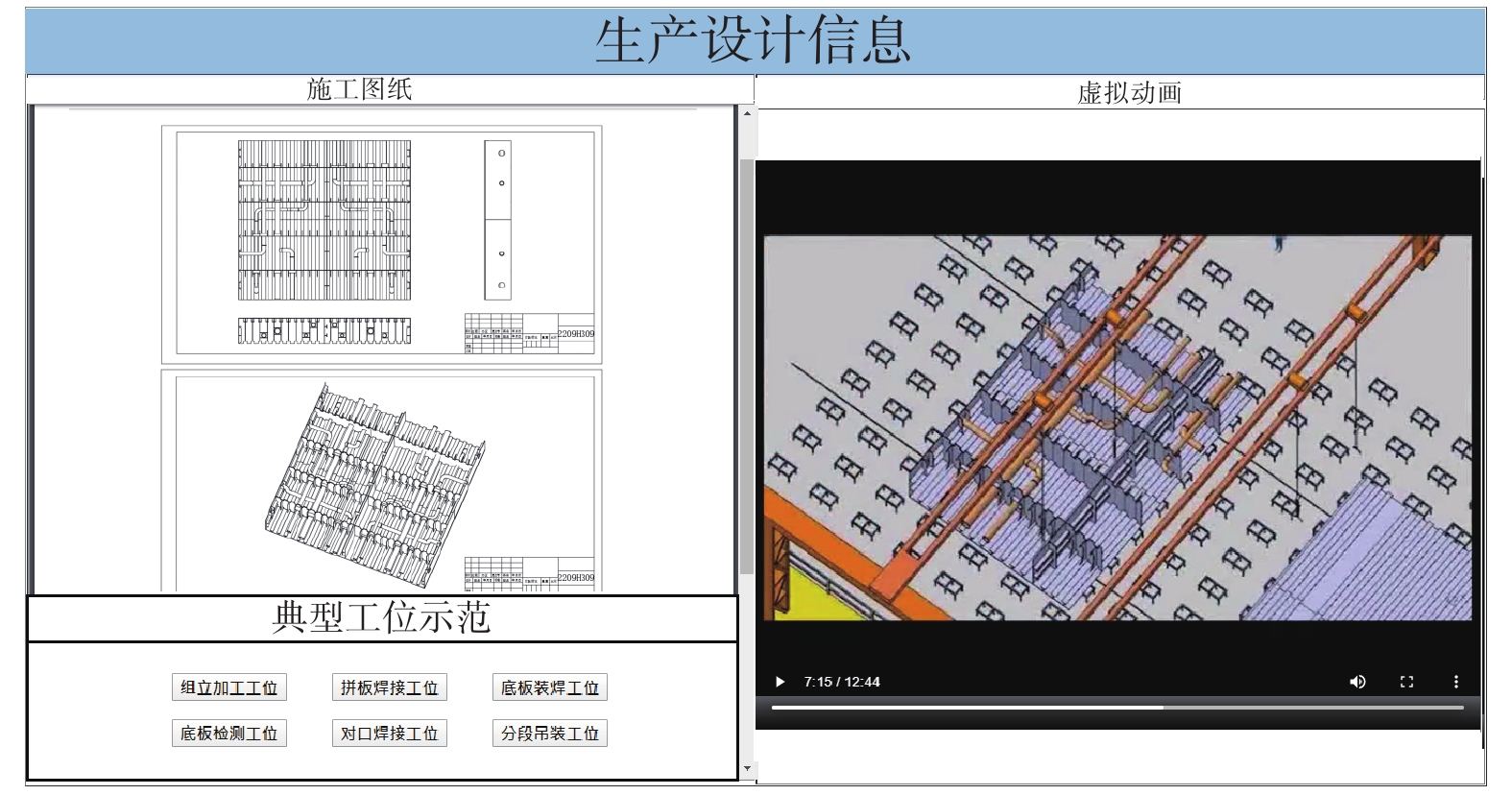Click the 底板装焊工位 button
The image size is (1512, 795).
coord(549,687)
